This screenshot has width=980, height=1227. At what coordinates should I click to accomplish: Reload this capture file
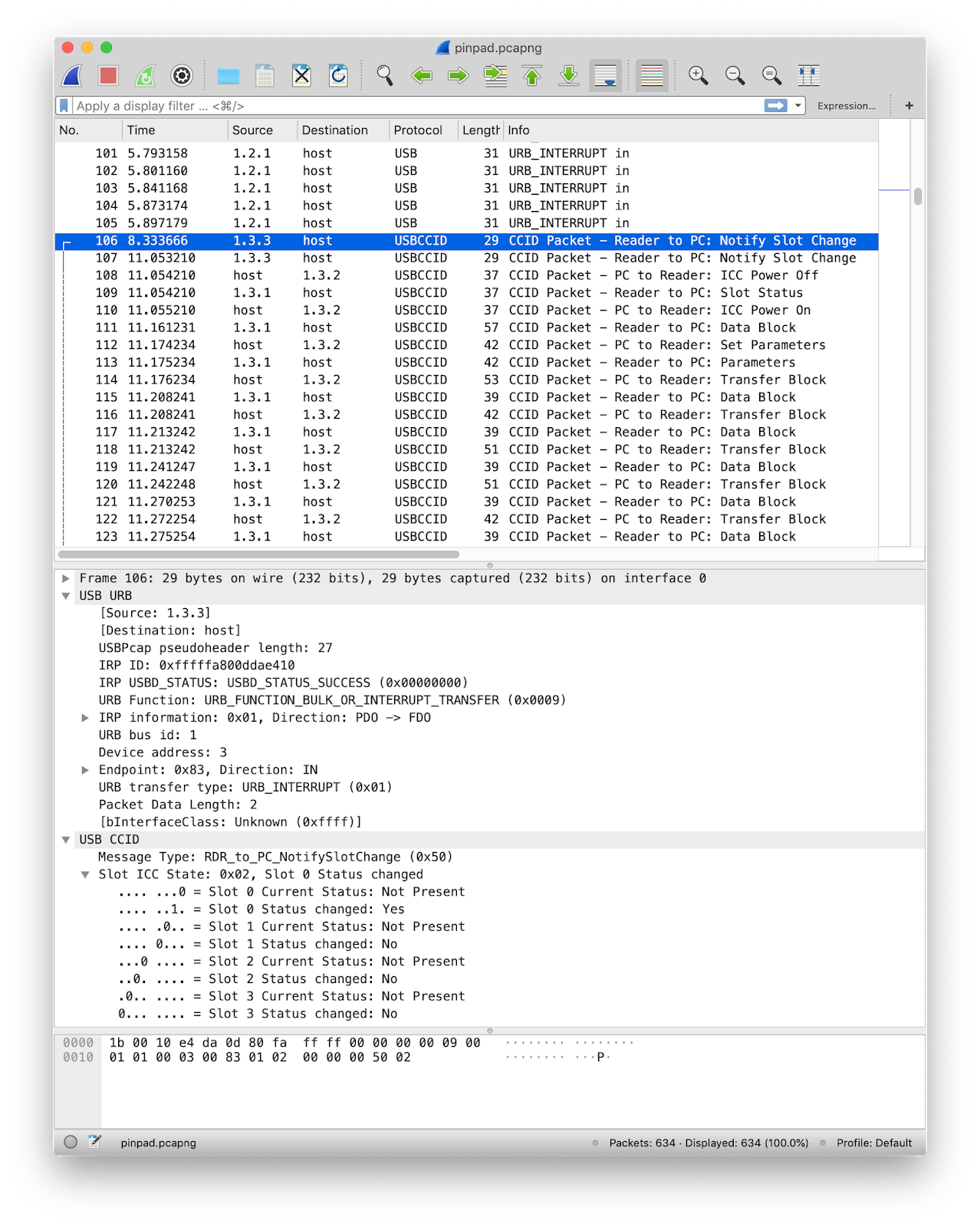click(338, 76)
